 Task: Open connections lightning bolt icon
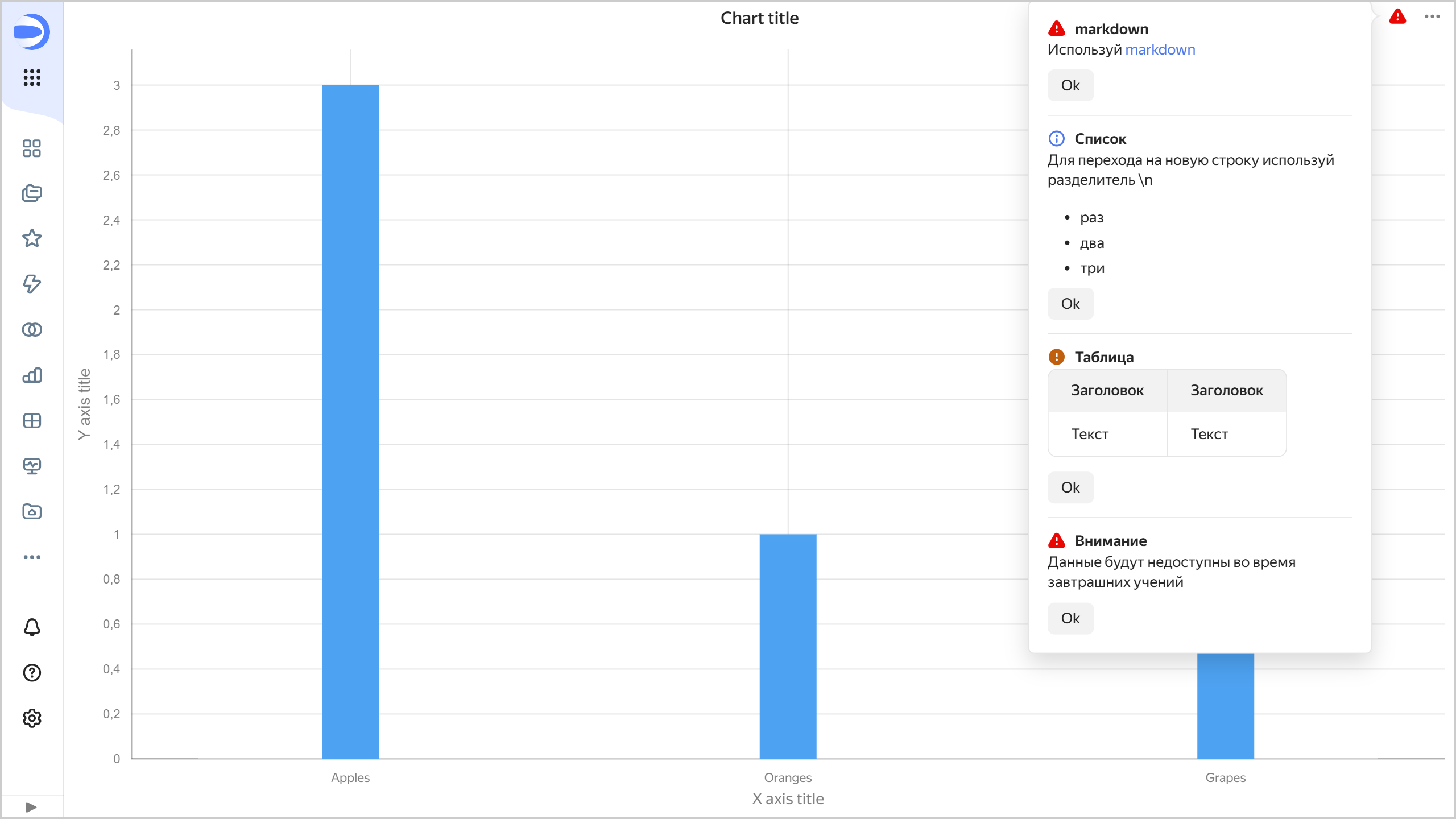point(32,284)
